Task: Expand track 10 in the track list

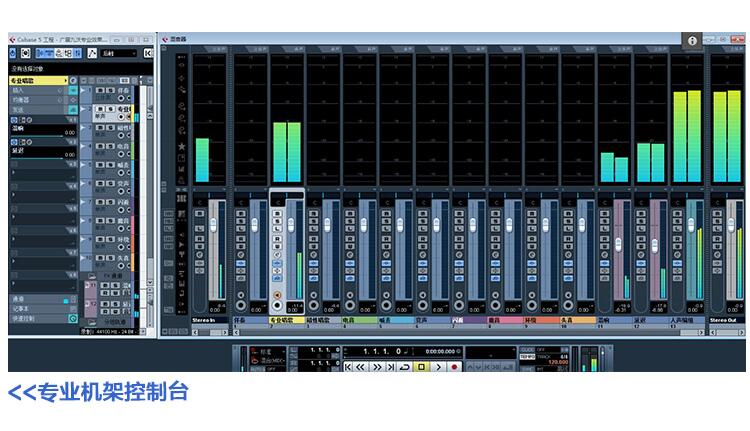Action: coord(83,257)
